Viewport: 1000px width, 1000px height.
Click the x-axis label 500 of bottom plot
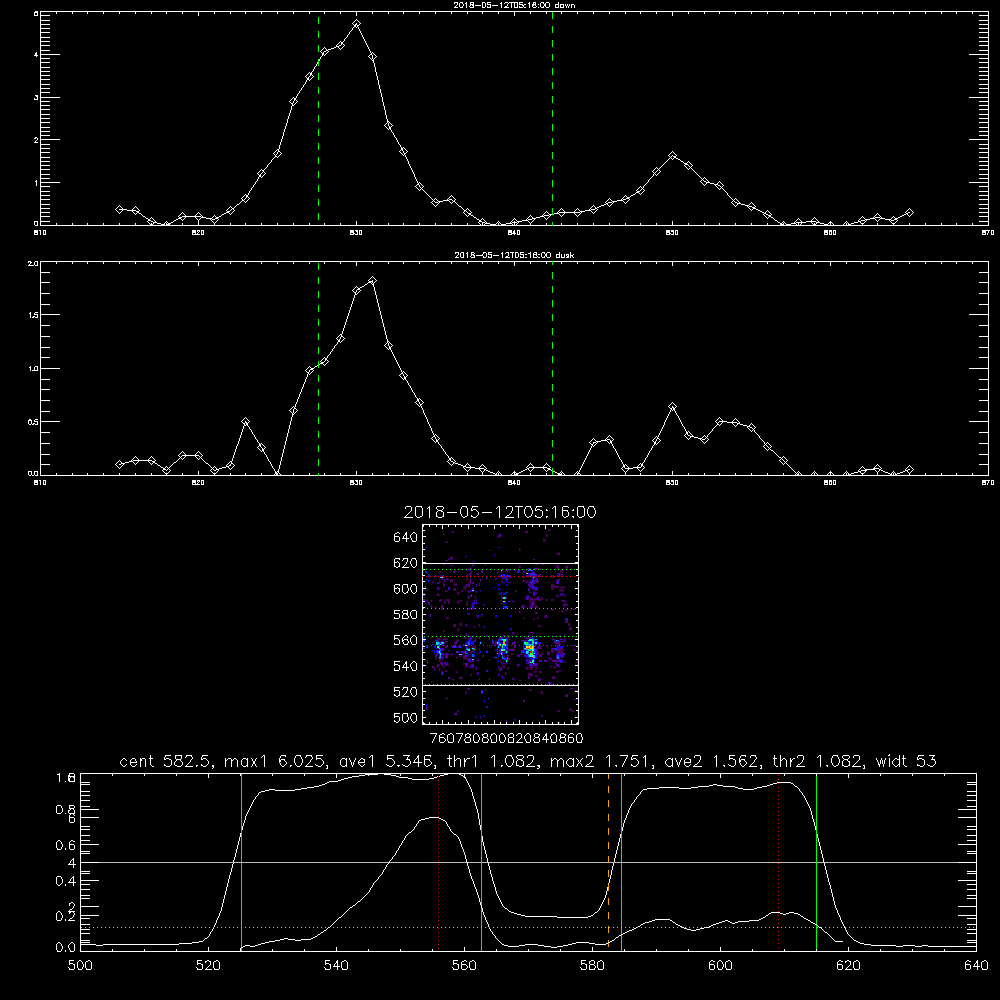click(x=80, y=966)
